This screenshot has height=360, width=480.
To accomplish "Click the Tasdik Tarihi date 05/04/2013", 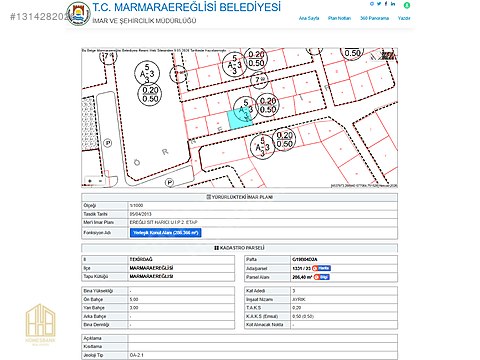I will pyautogui.click(x=140, y=214).
